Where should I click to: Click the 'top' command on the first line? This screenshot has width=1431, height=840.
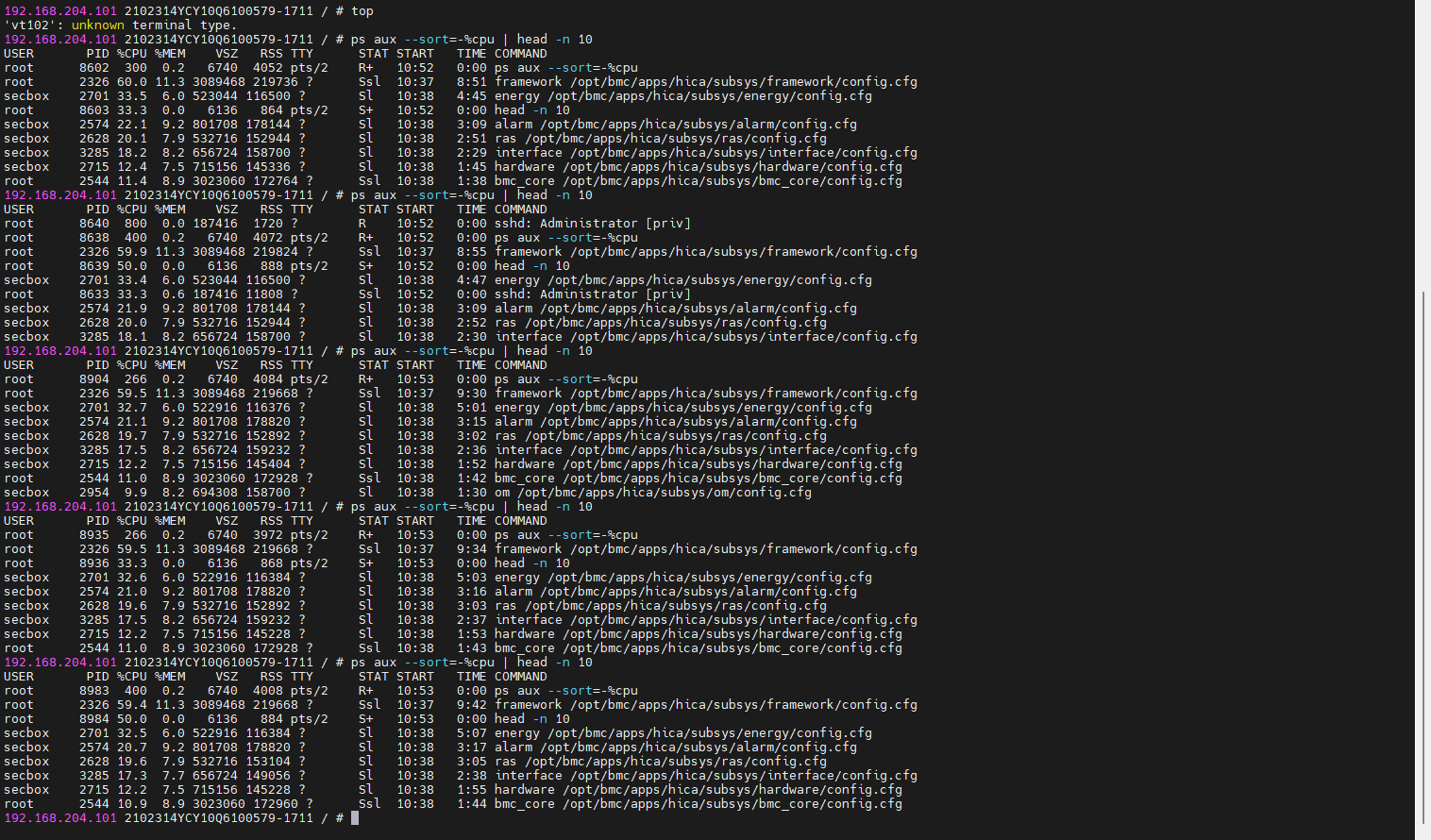pos(362,11)
